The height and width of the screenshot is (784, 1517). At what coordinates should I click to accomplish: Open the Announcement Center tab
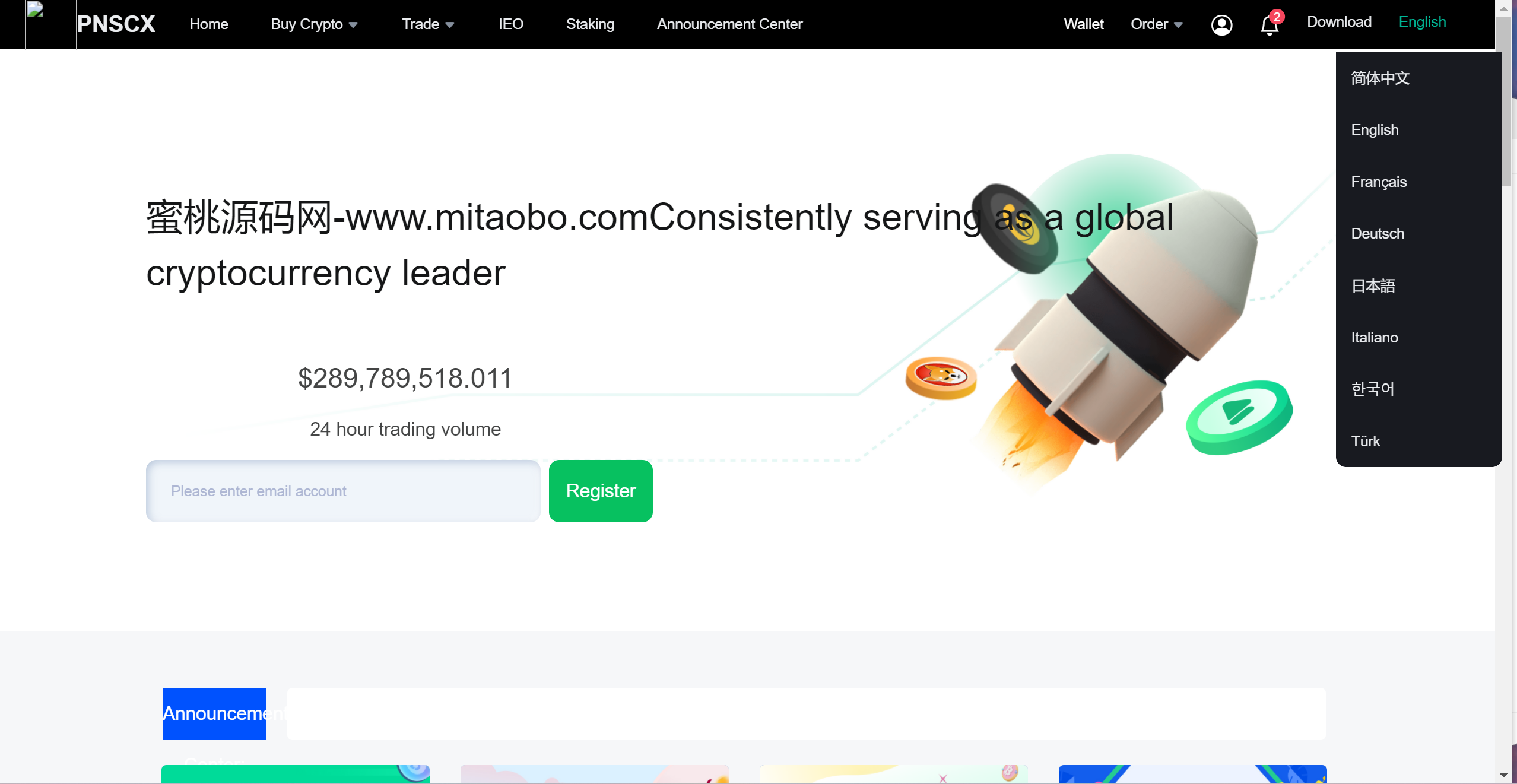coord(729,23)
